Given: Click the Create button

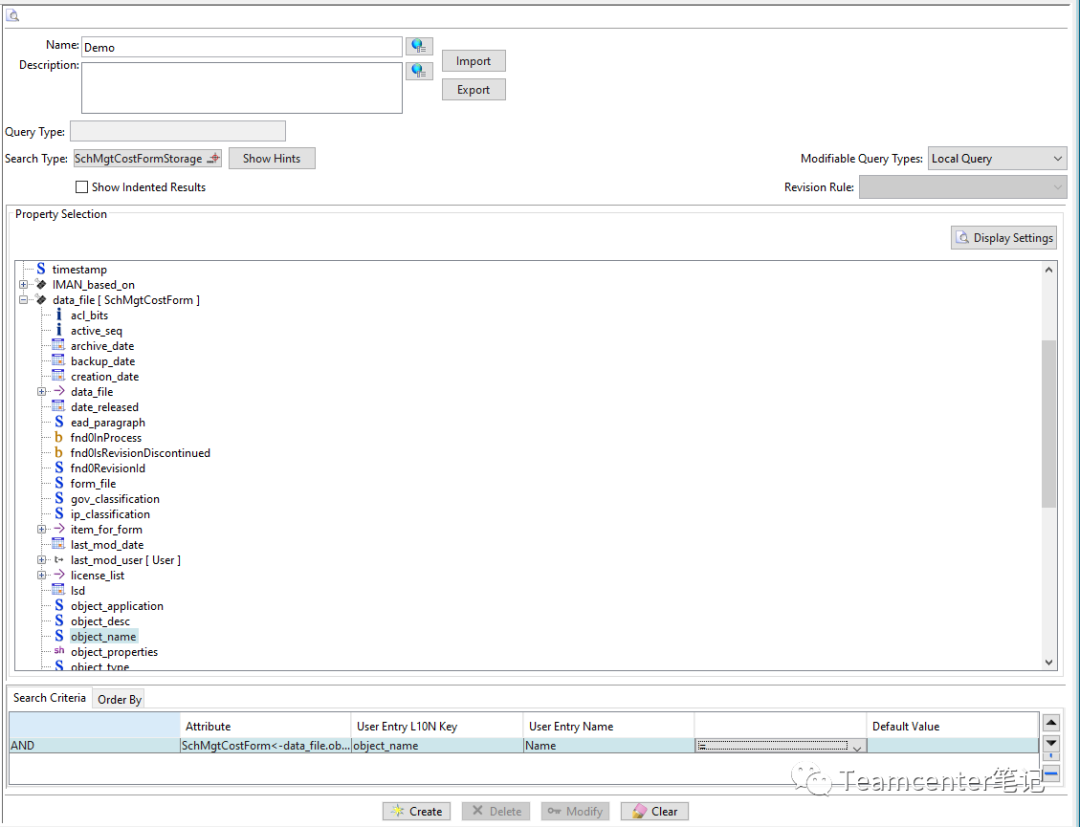Looking at the screenshot, I should [416, 811].
